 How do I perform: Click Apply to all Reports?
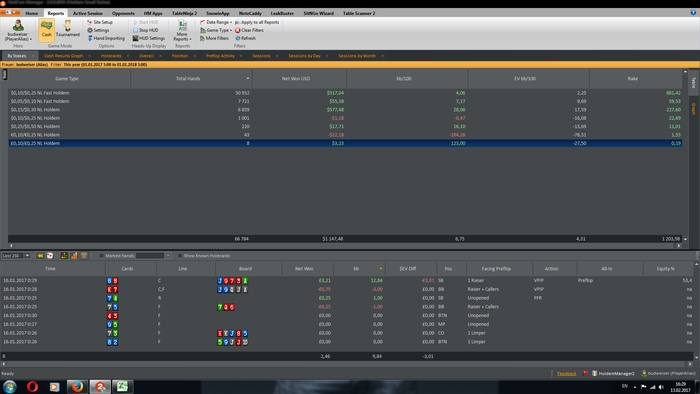pyautogui.click(x=257, y=22)
